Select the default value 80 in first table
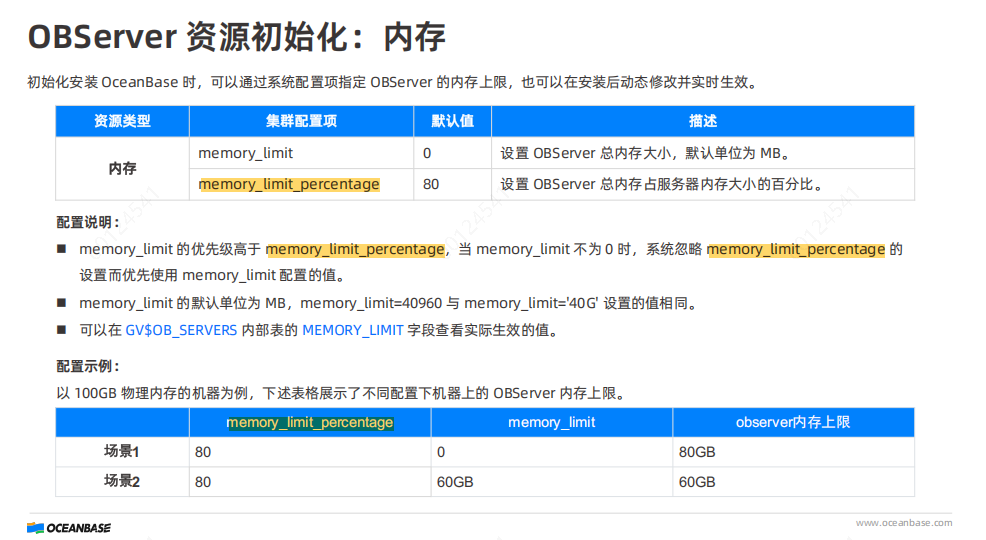Screen dimensions: 986x540 click(431, 184)
